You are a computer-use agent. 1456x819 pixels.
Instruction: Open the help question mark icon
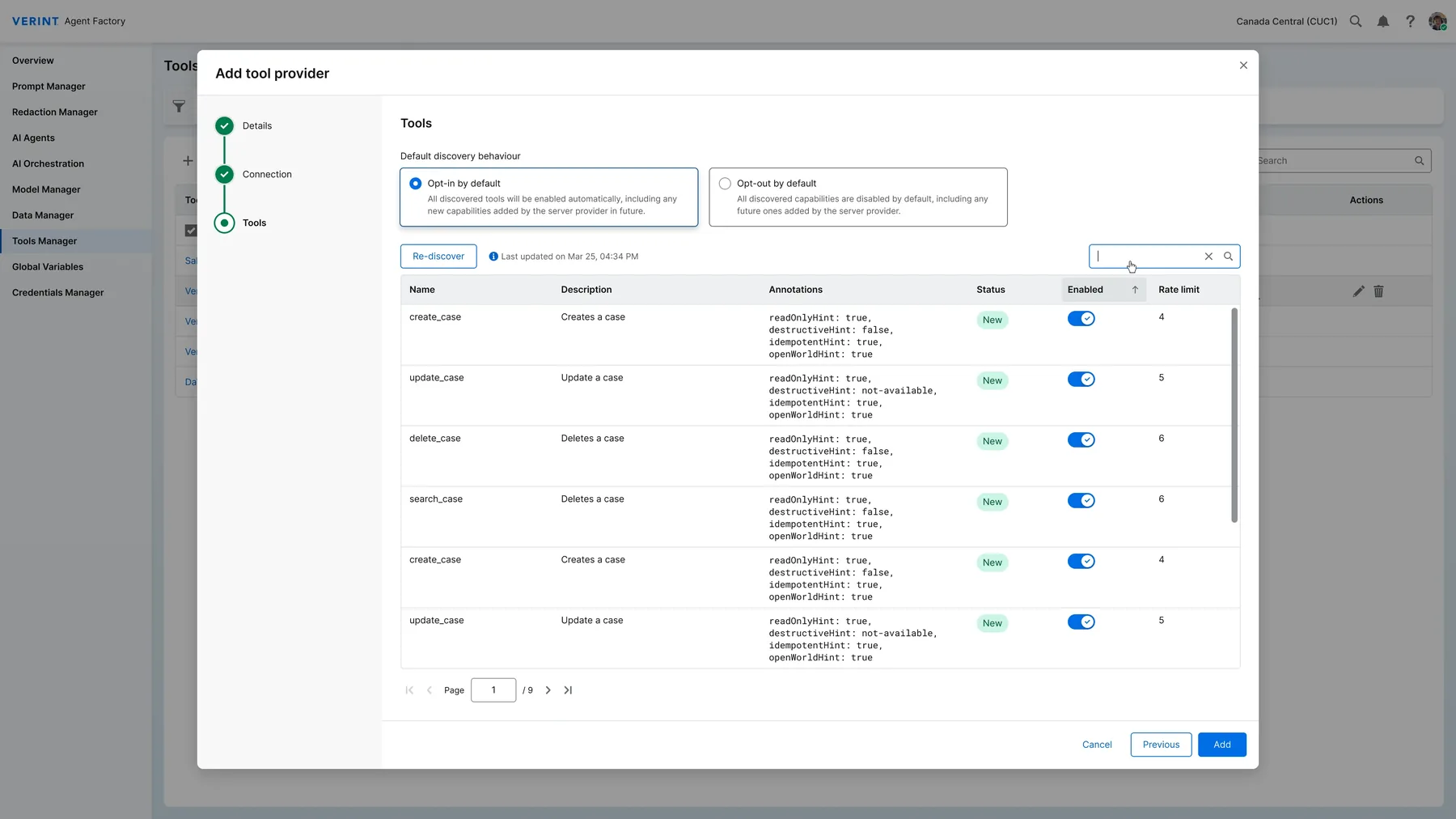point(1410,22)
